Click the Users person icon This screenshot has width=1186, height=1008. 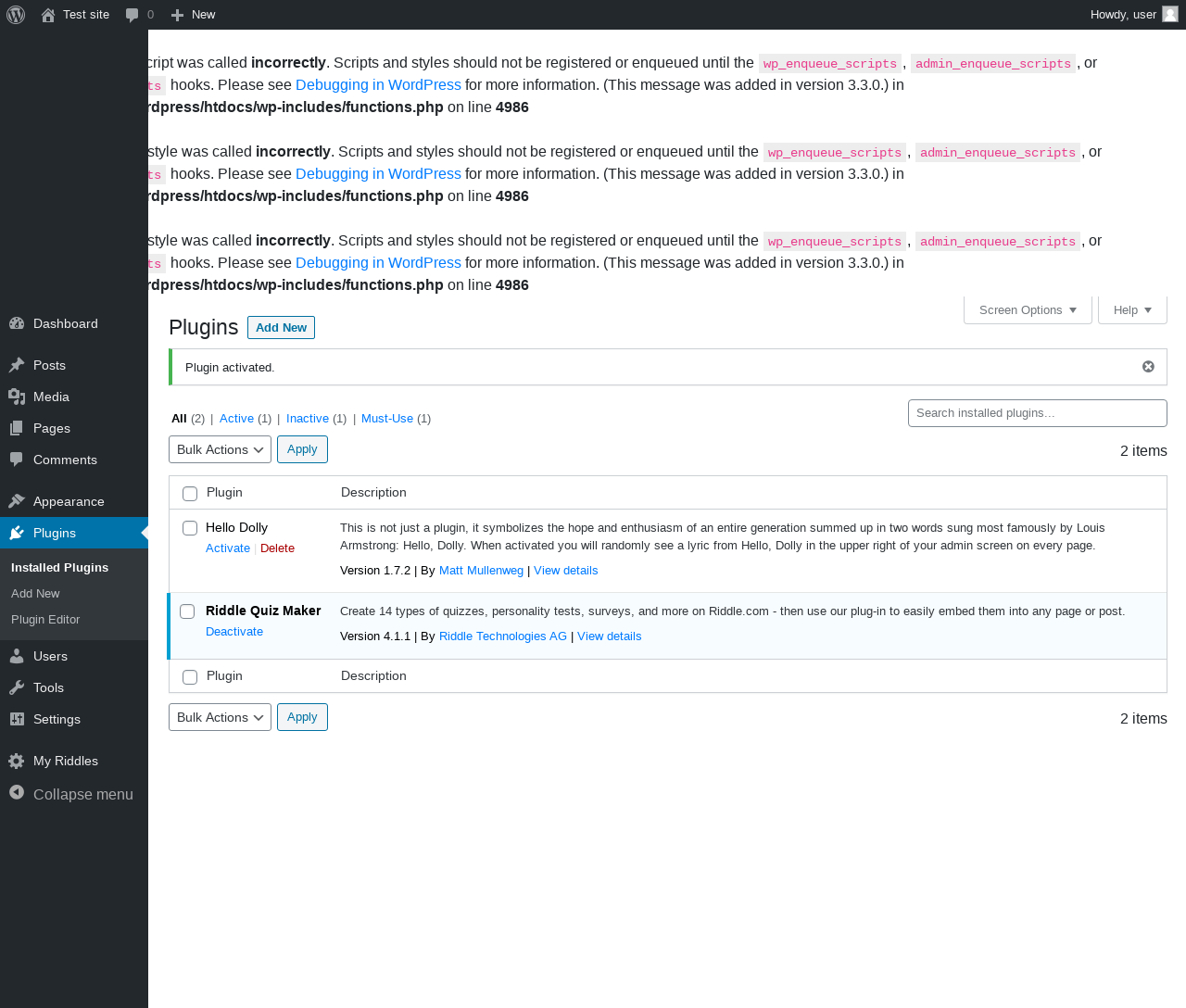click(17, 656)
